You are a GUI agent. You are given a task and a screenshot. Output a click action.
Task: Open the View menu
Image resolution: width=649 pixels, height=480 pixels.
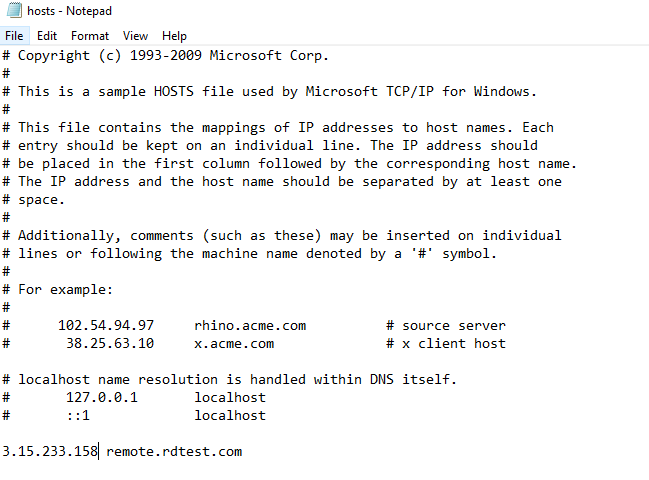(x=135, y=36)
